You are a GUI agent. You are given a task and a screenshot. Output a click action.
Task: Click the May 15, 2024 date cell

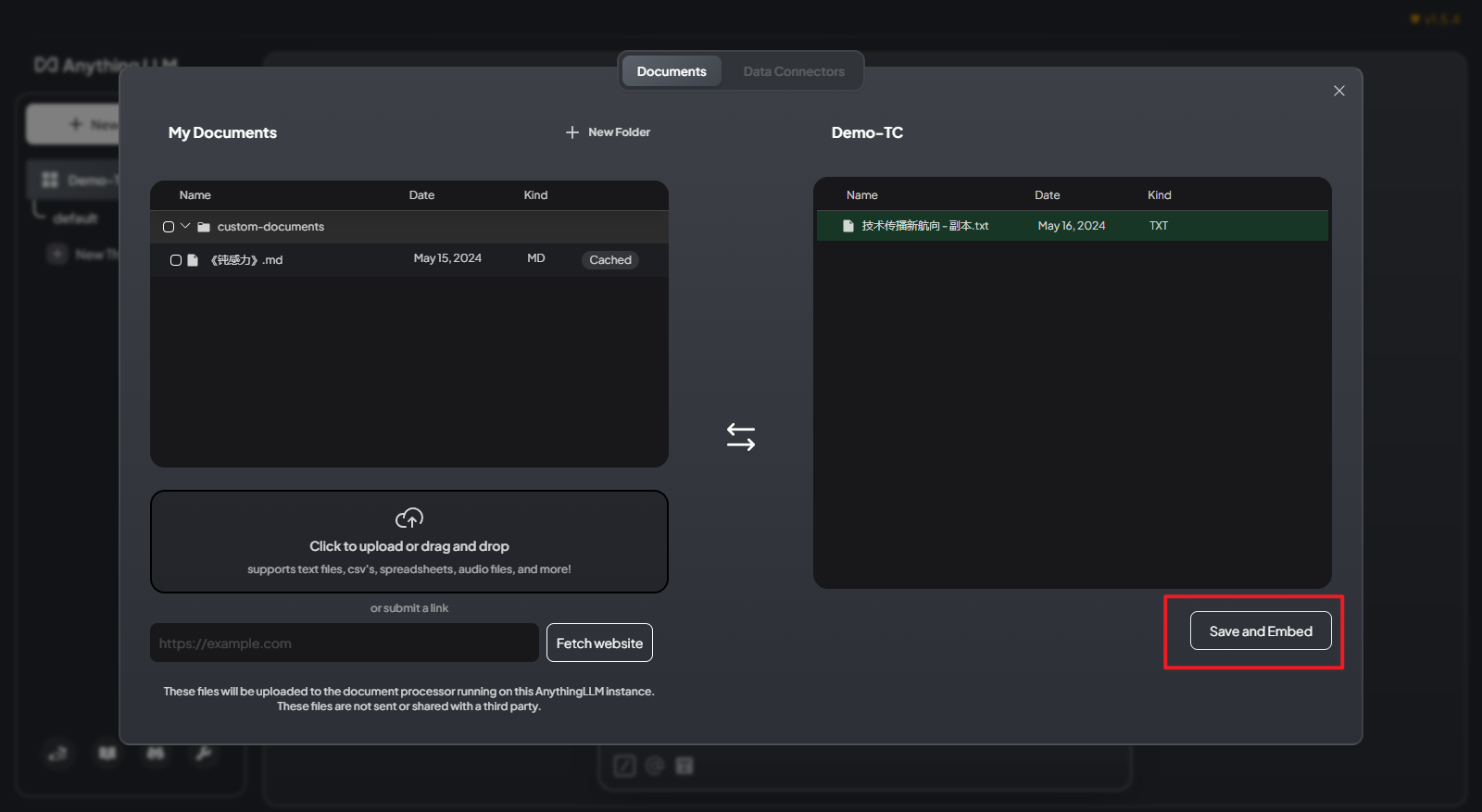point(447,258)
